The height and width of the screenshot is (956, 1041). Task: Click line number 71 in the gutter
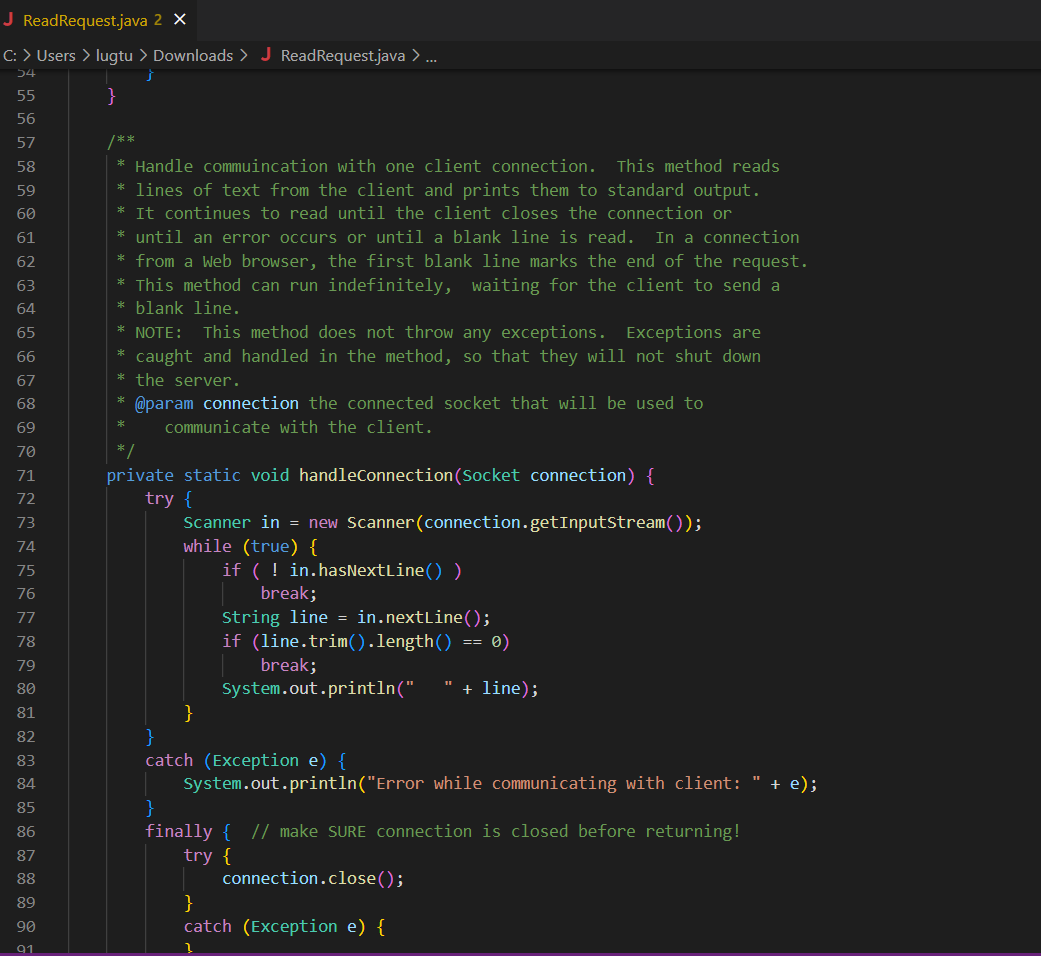click(26, 475)
